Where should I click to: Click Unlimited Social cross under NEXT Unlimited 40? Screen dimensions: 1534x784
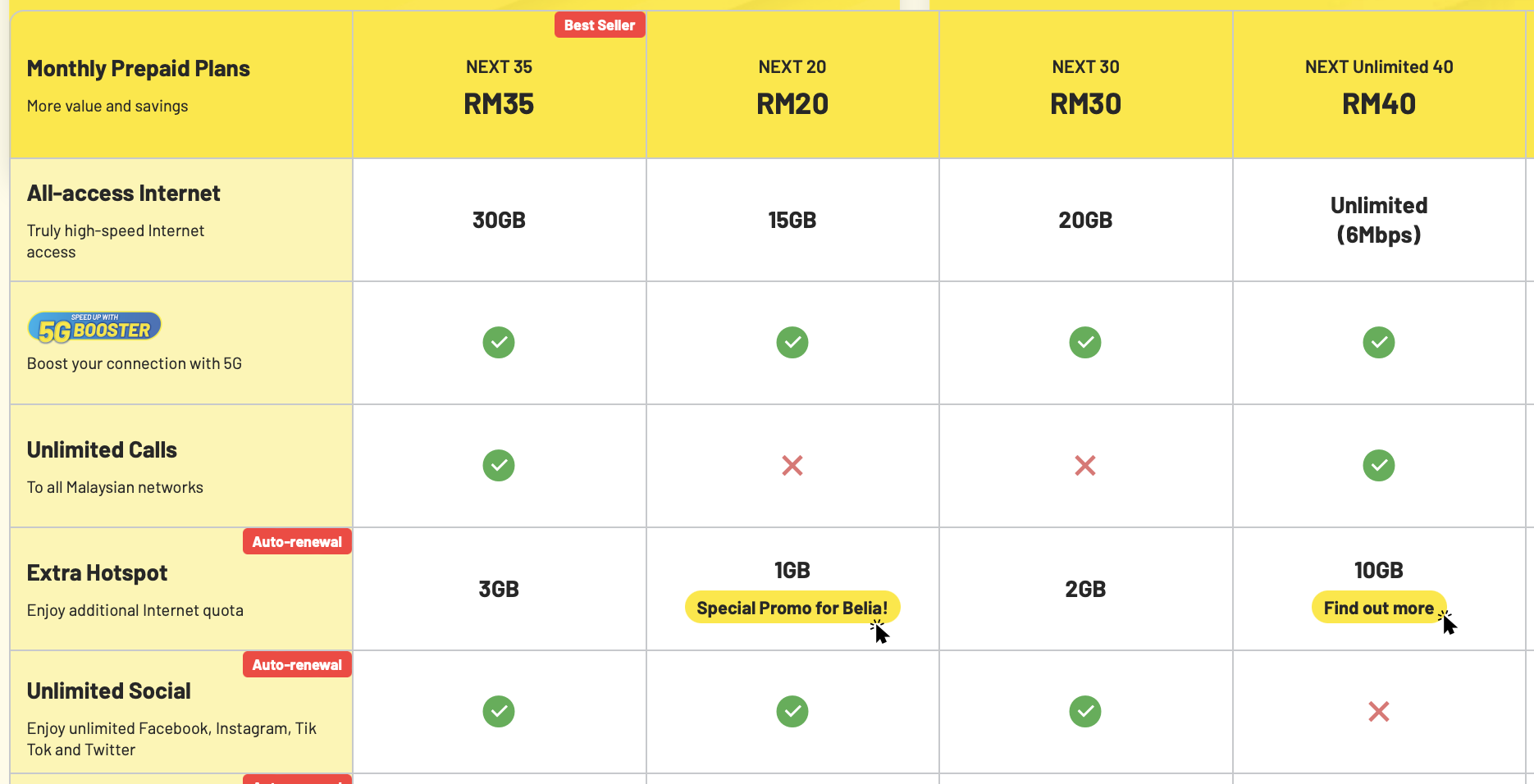click(x=1378, y=712)
